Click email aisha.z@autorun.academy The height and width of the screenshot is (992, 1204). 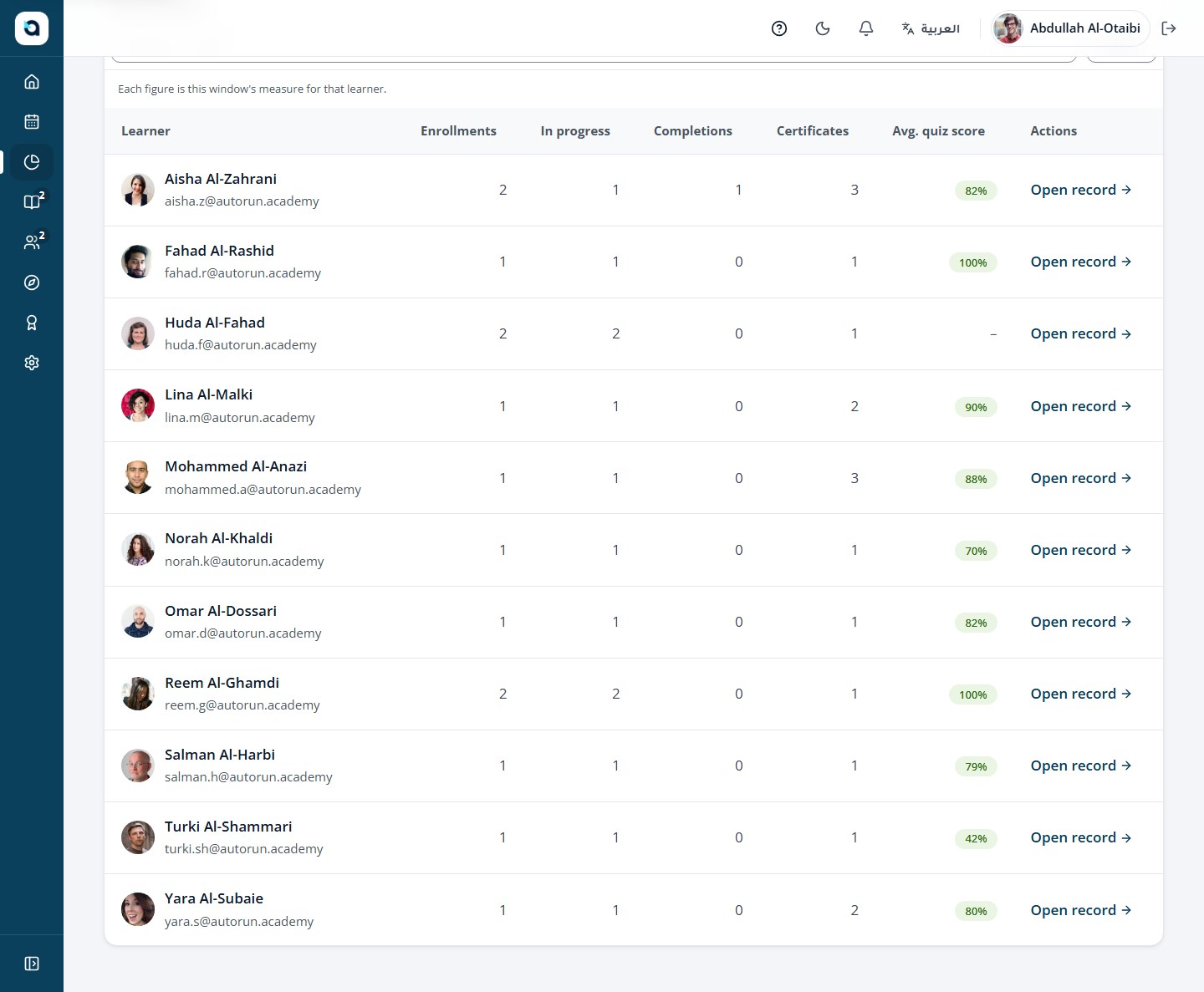click(x=242, y=201)
